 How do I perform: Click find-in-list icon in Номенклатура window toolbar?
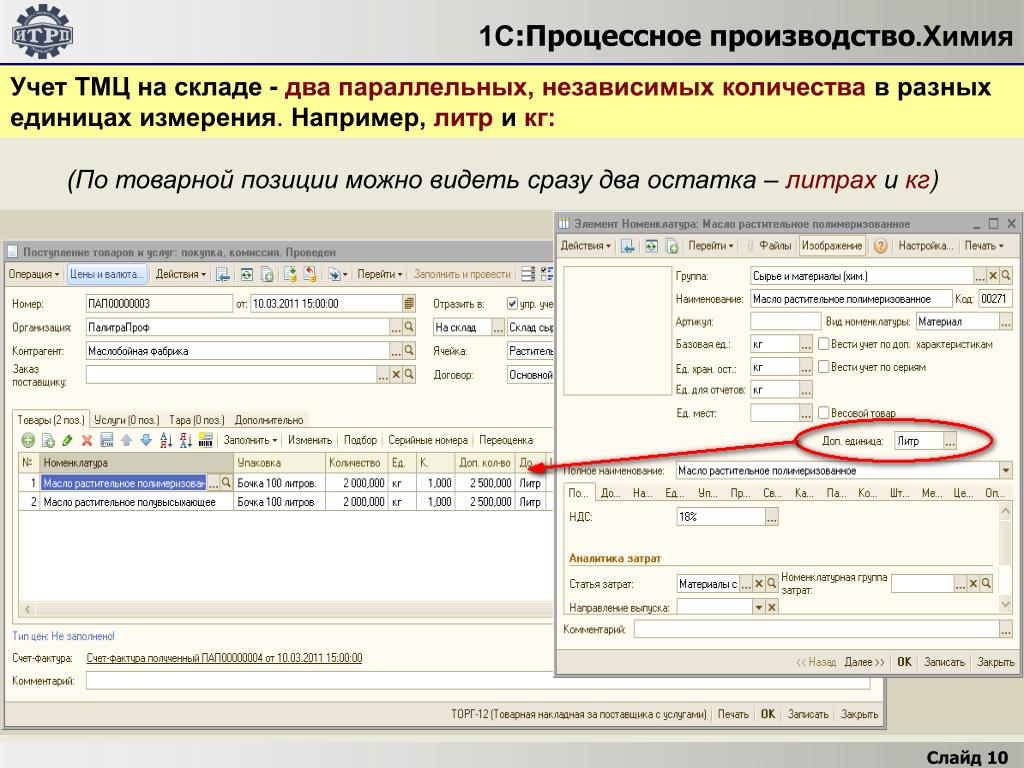click(x=628, y=246)
